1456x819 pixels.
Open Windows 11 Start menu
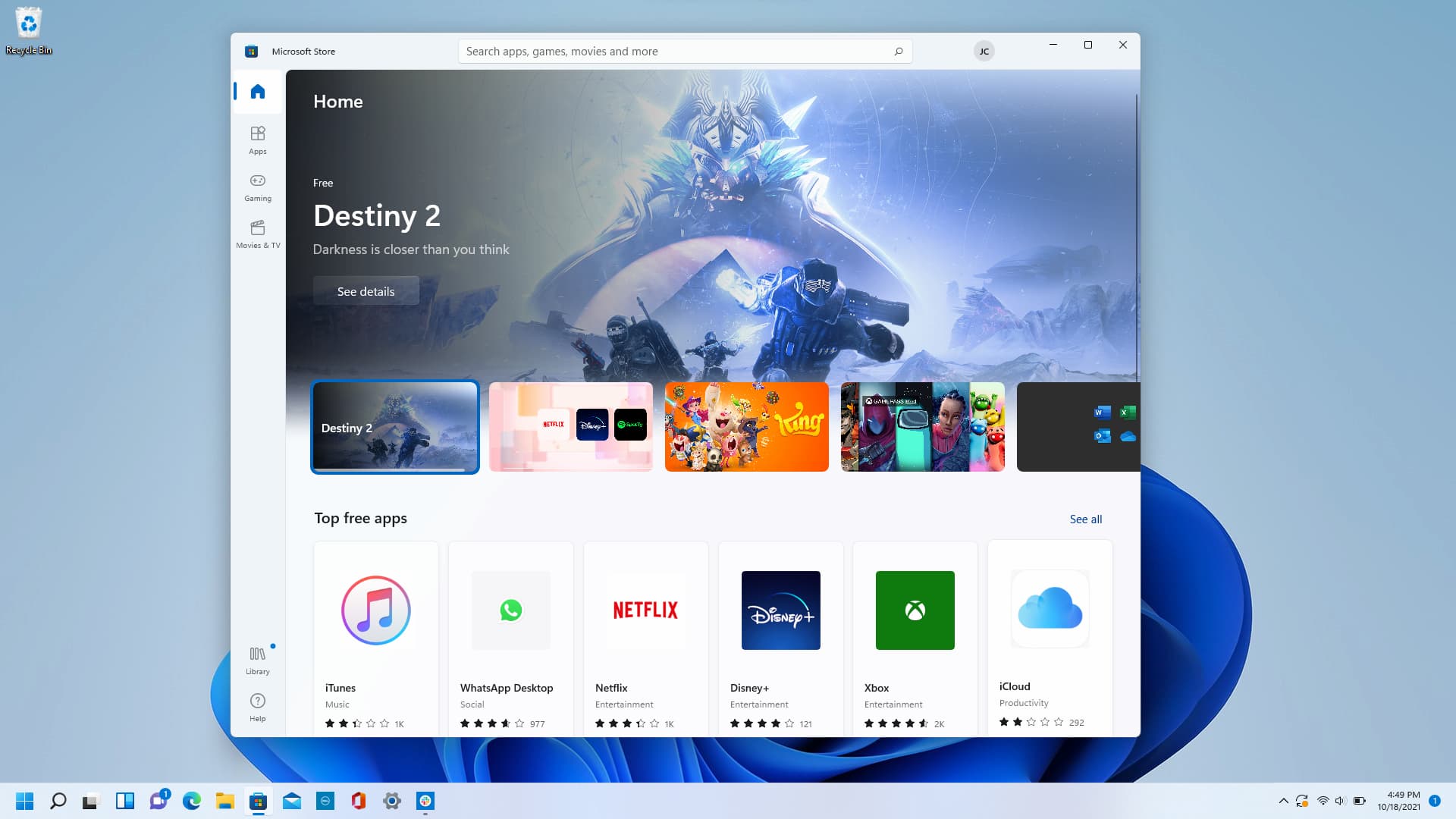tap(24, 800)
